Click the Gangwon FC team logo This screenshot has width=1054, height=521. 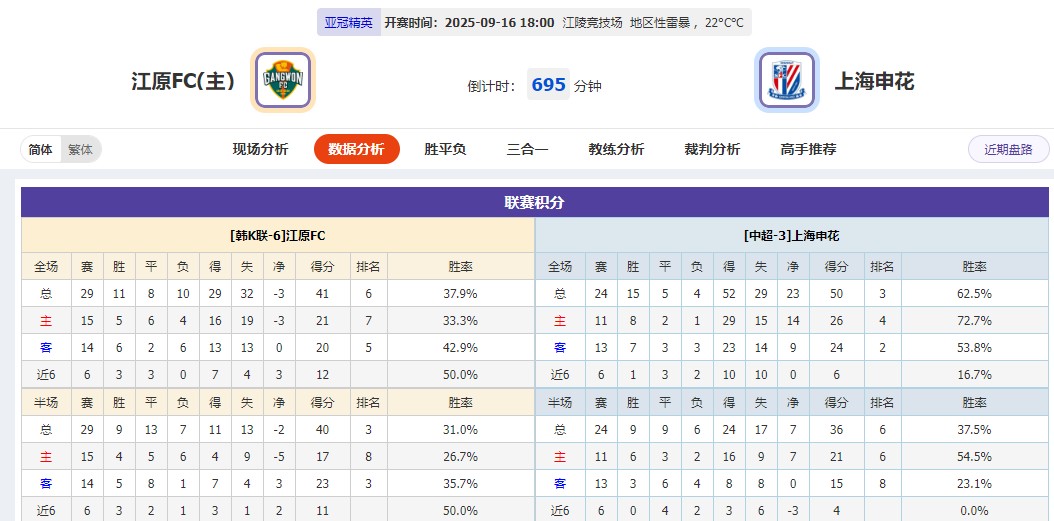[283, 80]
